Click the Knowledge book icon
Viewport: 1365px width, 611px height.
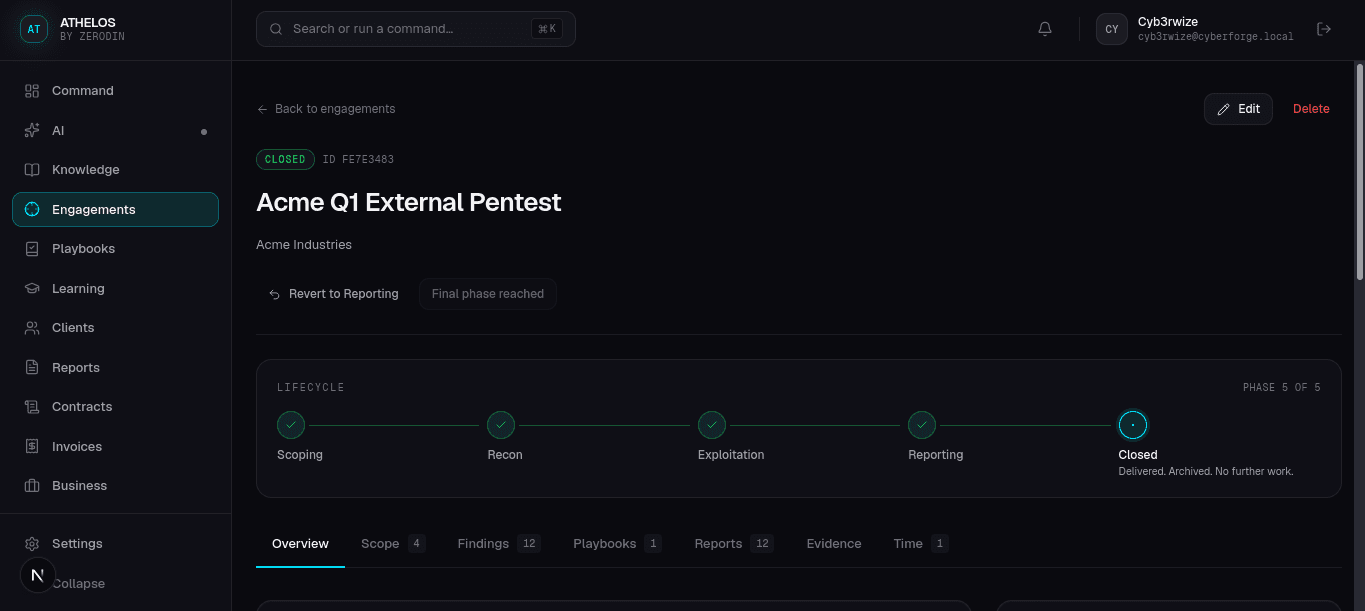tap(32, 170)
